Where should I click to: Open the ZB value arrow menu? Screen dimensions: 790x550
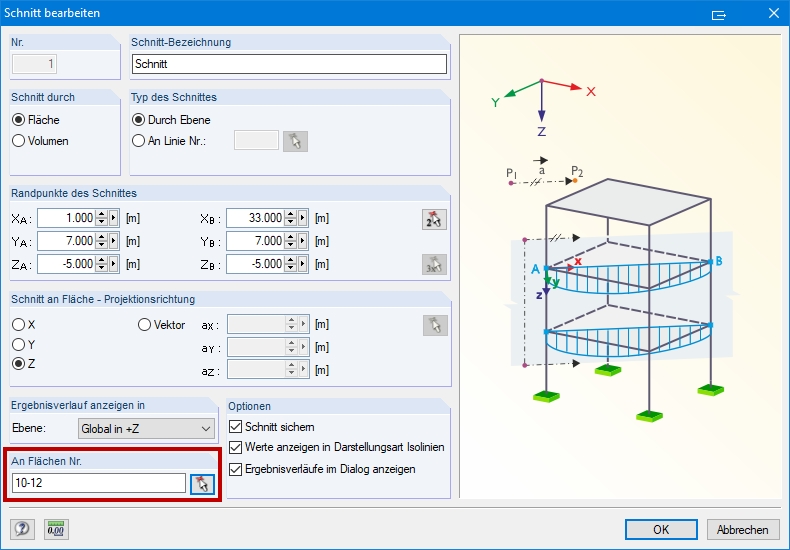(303, 263)
